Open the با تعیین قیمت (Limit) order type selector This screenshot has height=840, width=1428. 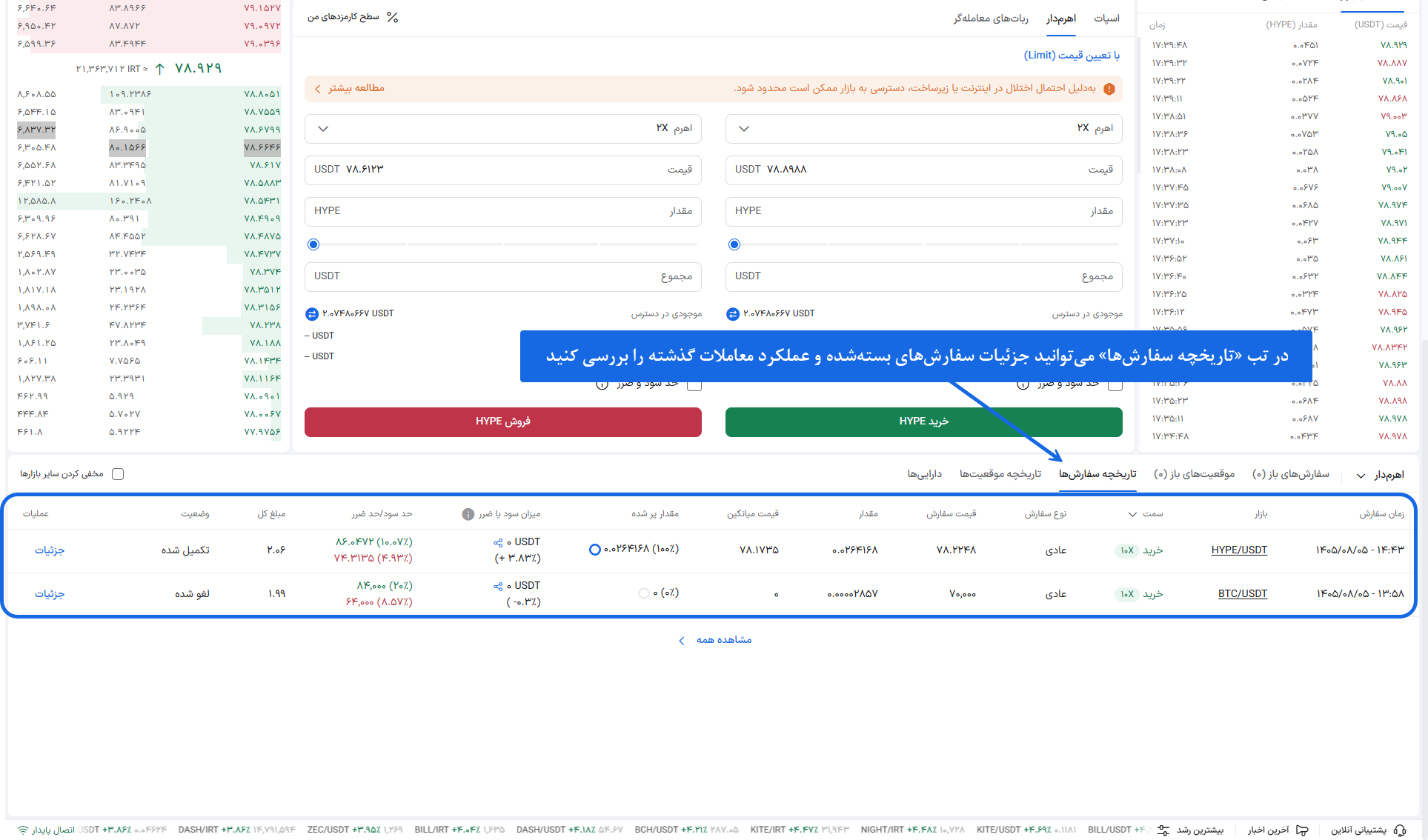tap(1072, 56)
